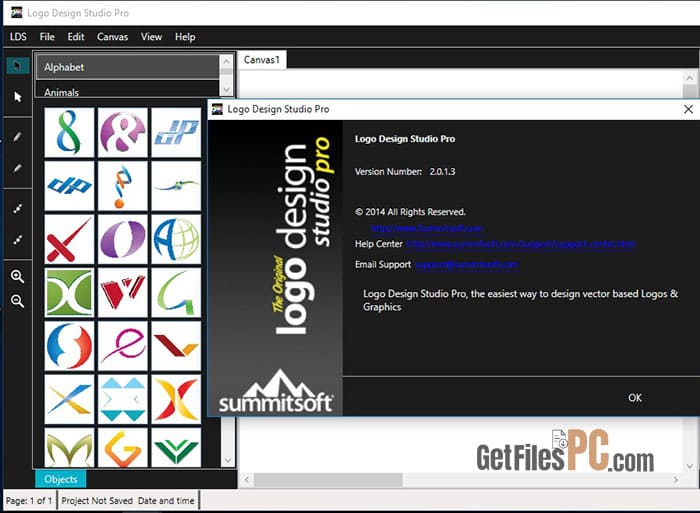Image resolution: width=700 pixels, height=513 pixels.
Task: Select the teal triangles pattern logo
Action: click(123, 399)
